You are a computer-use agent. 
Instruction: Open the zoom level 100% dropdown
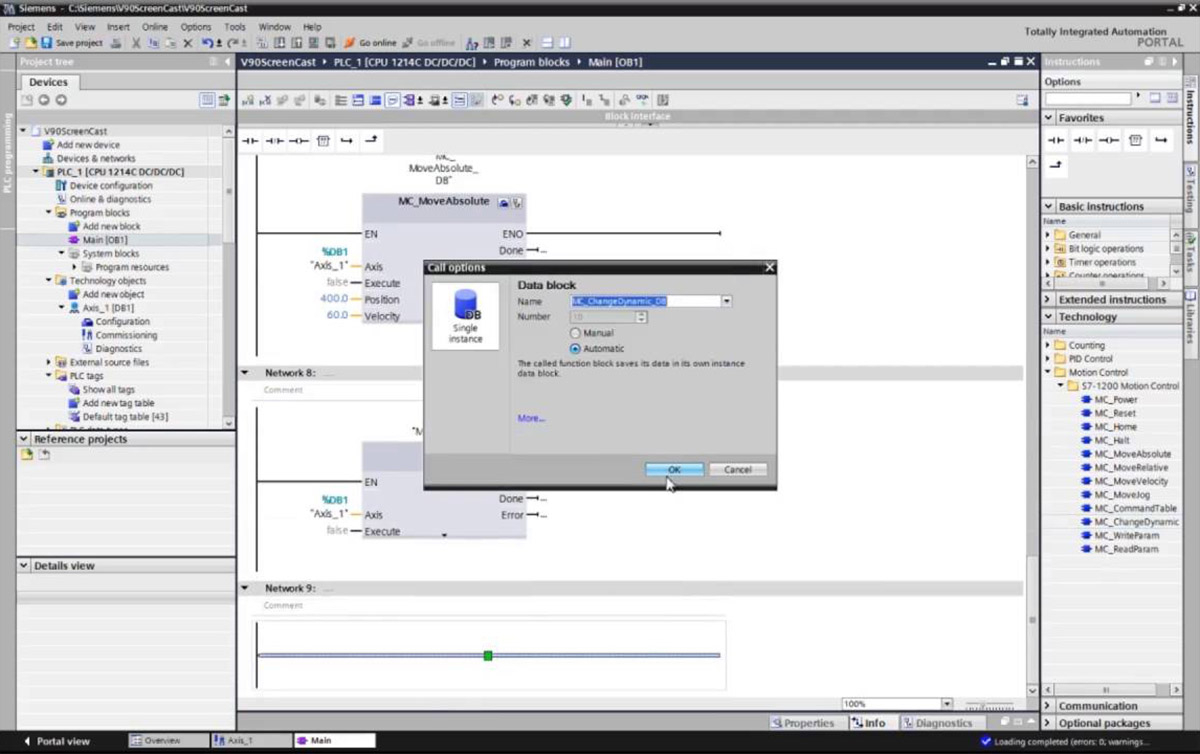(x=946, y=704)
